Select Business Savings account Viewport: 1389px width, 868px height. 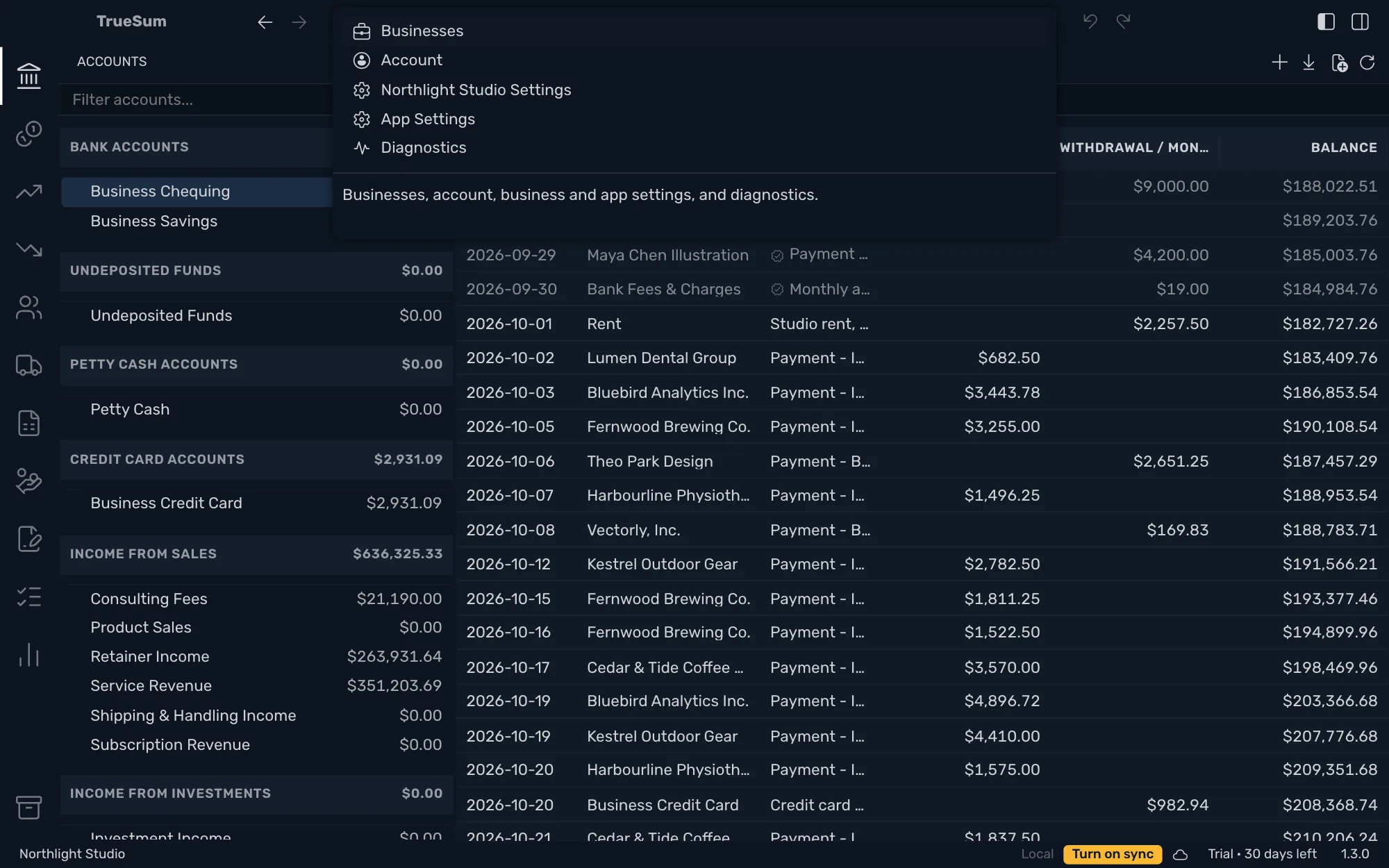click(x=197, y=222)
